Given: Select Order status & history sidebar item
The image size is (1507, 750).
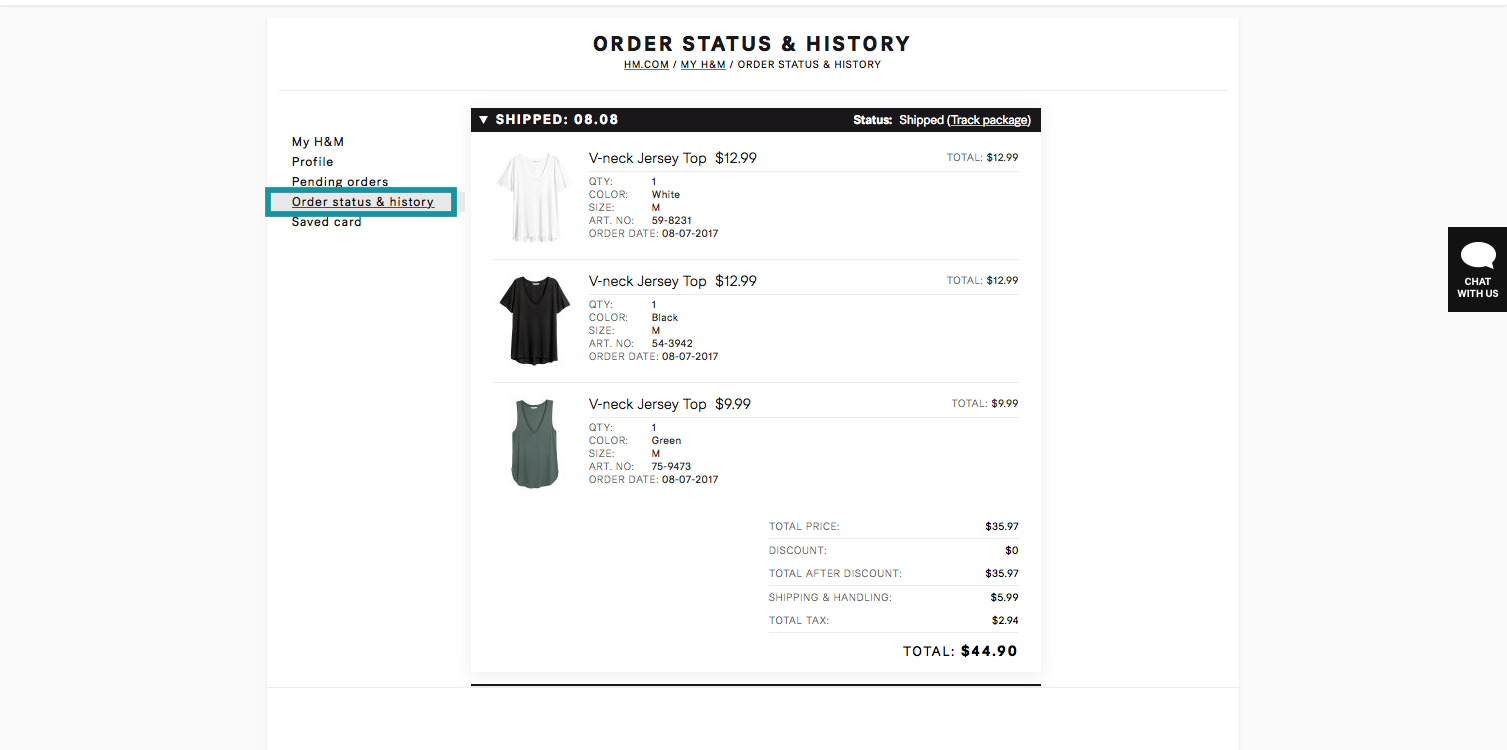Looking at the screenshot, I should (362, 202).
